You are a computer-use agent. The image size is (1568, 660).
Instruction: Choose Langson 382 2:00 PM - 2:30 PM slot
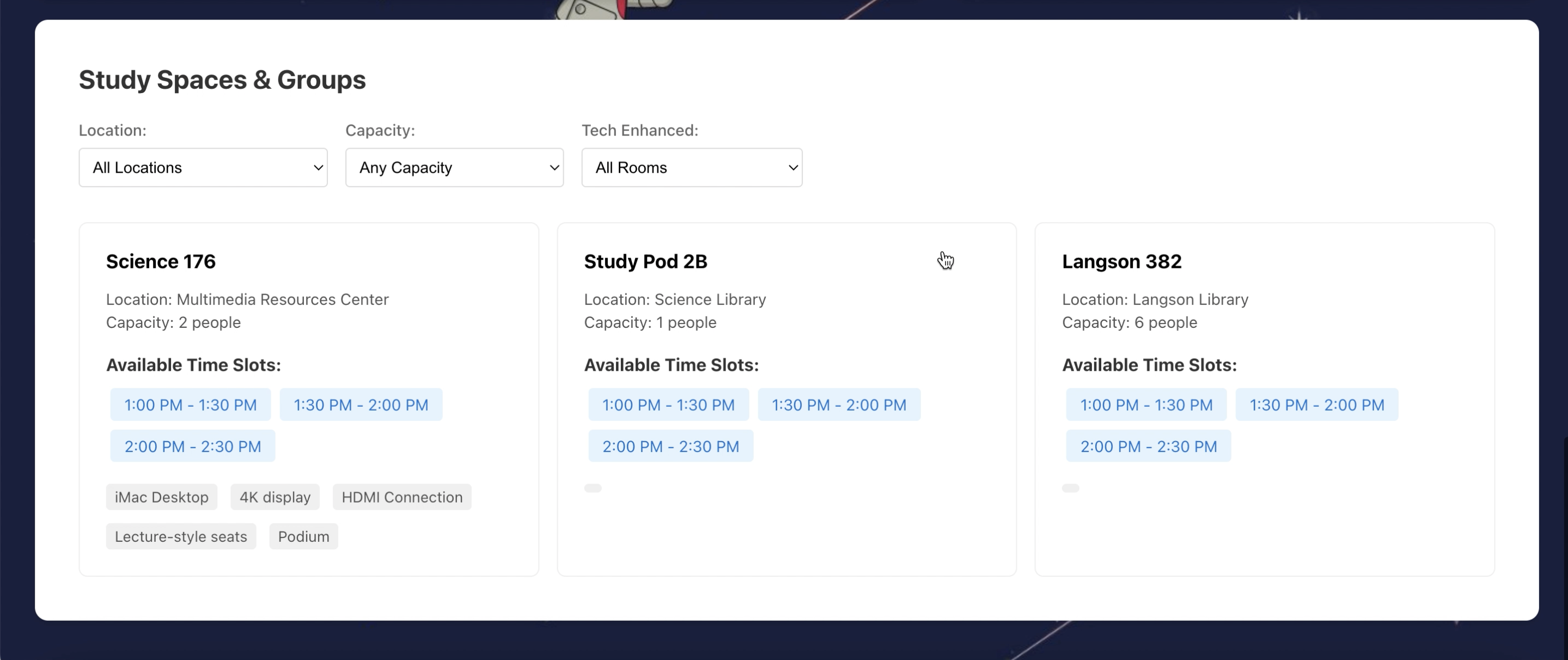point(1148,447)
